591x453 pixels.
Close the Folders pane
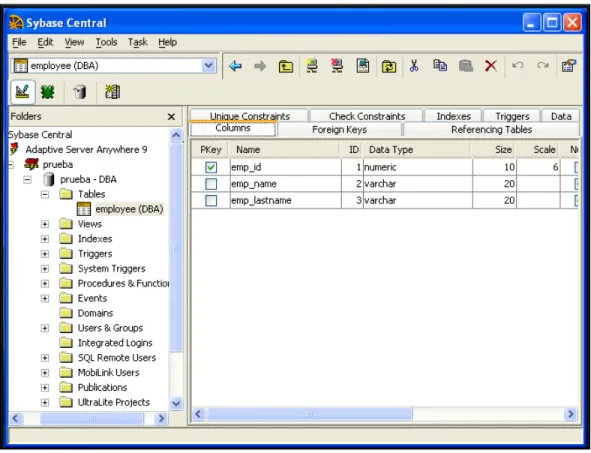tap(171, 117)
